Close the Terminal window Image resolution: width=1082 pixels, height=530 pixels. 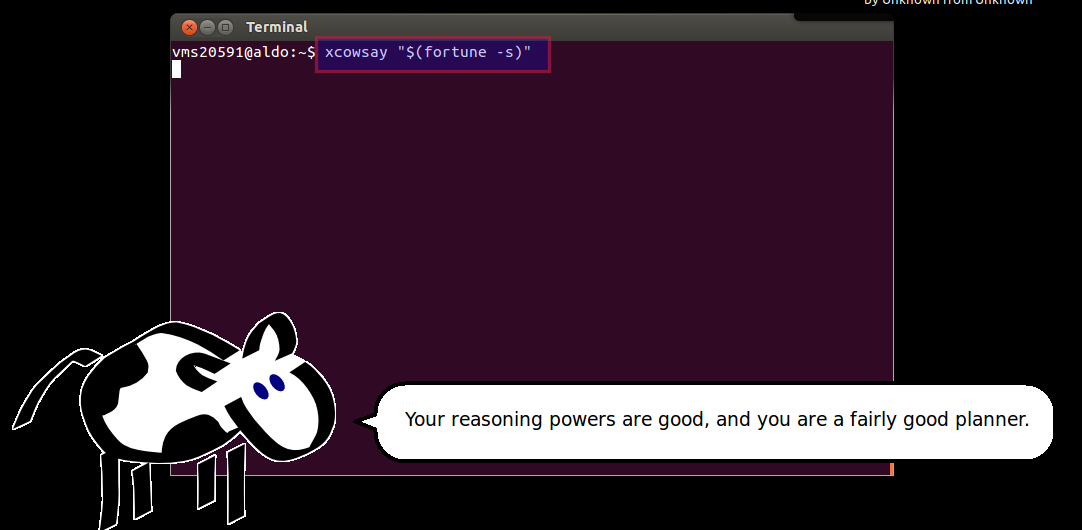(x=188, y=27)
